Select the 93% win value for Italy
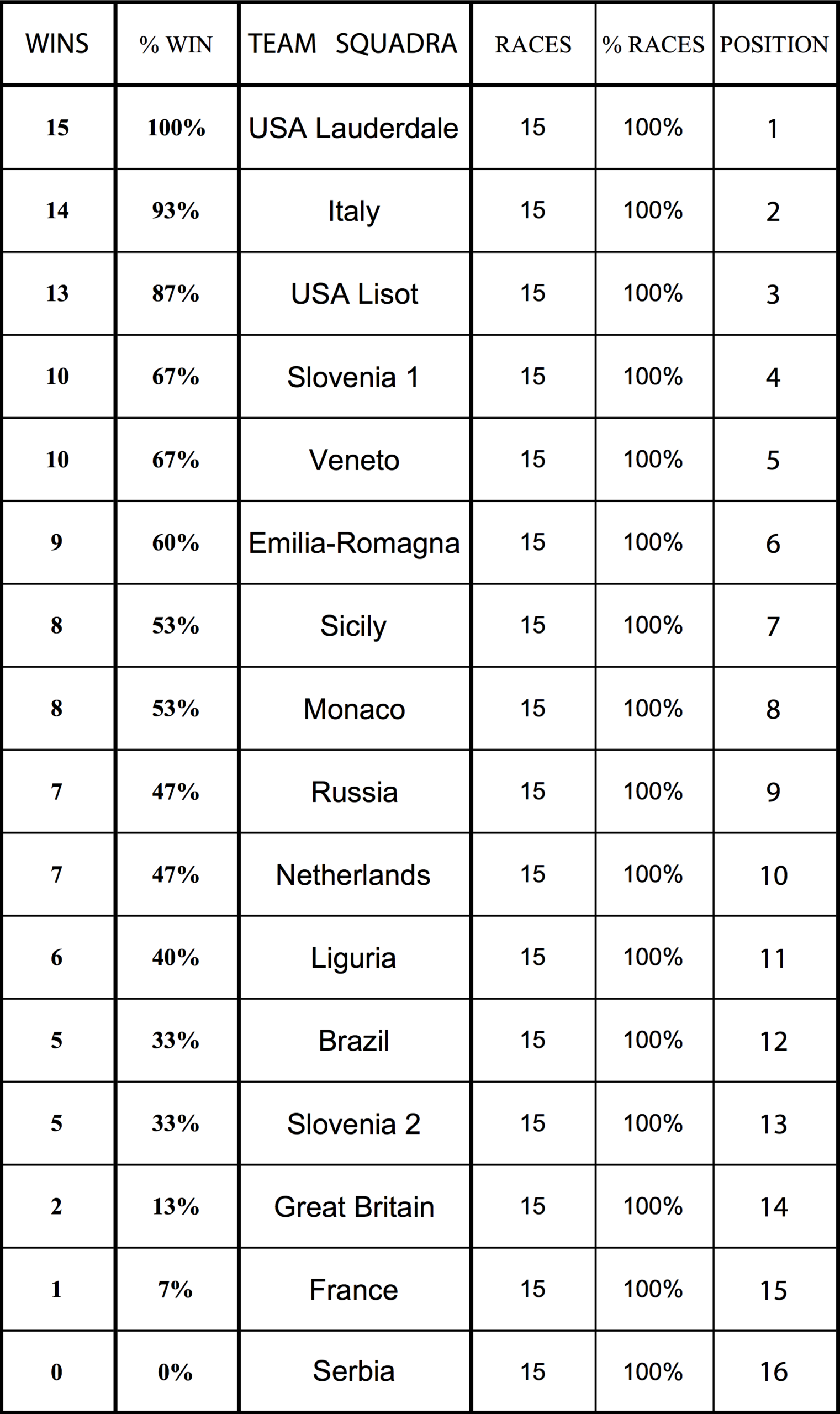The height and width of the screenshot is (1414, 840). click(x=176, y=210)
